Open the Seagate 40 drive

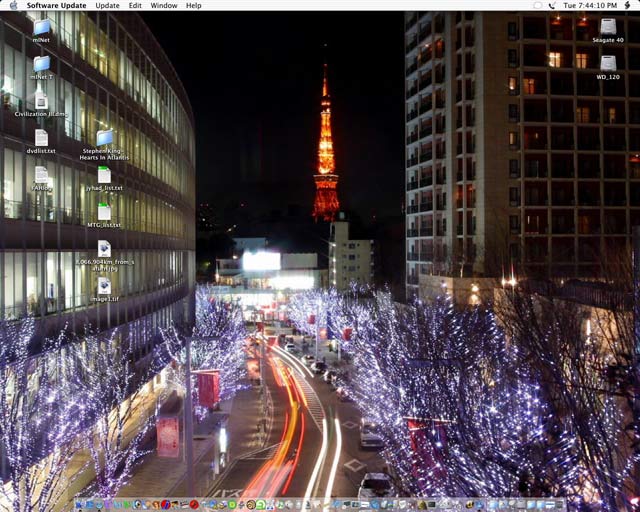click(x=608, y=27)
